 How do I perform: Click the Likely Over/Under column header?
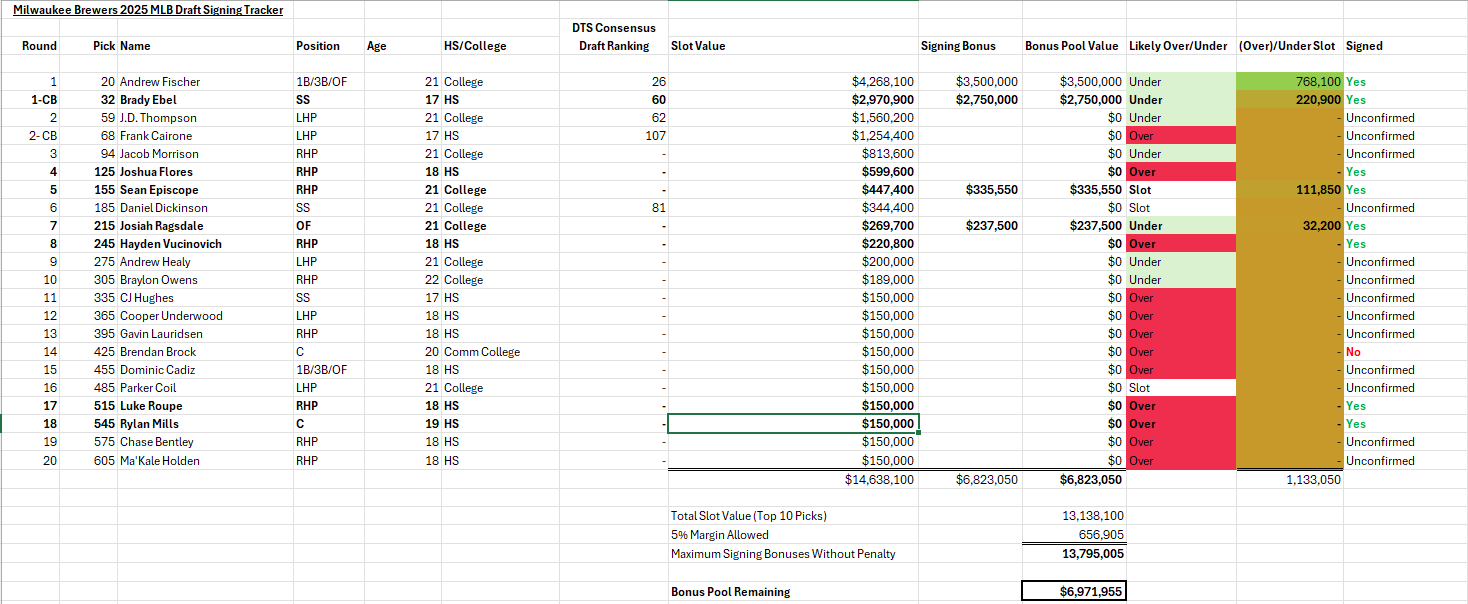click(x=1178, y=46)
